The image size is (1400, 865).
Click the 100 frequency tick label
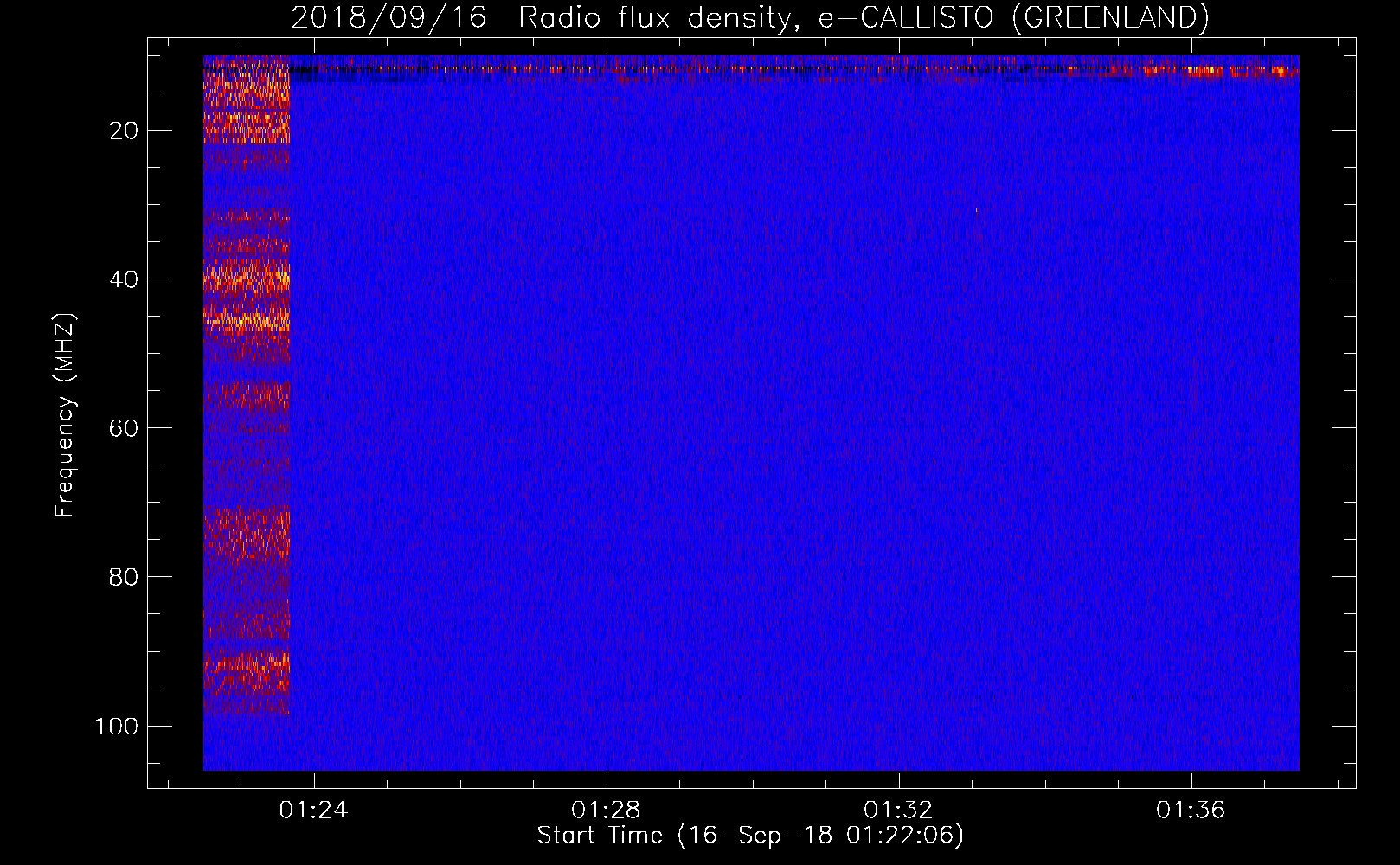(x=117, y=726)
